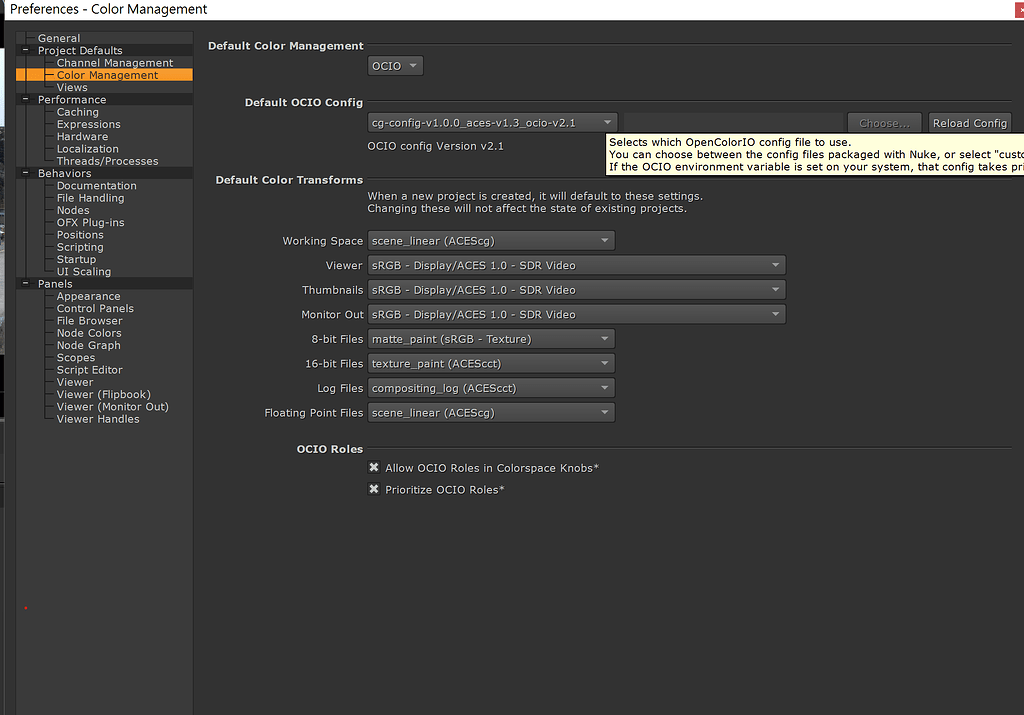Viewport: 1024px width, 715px height.
Task: Open the Thumbnails colorspace dropdown
Action: [576, 289]
